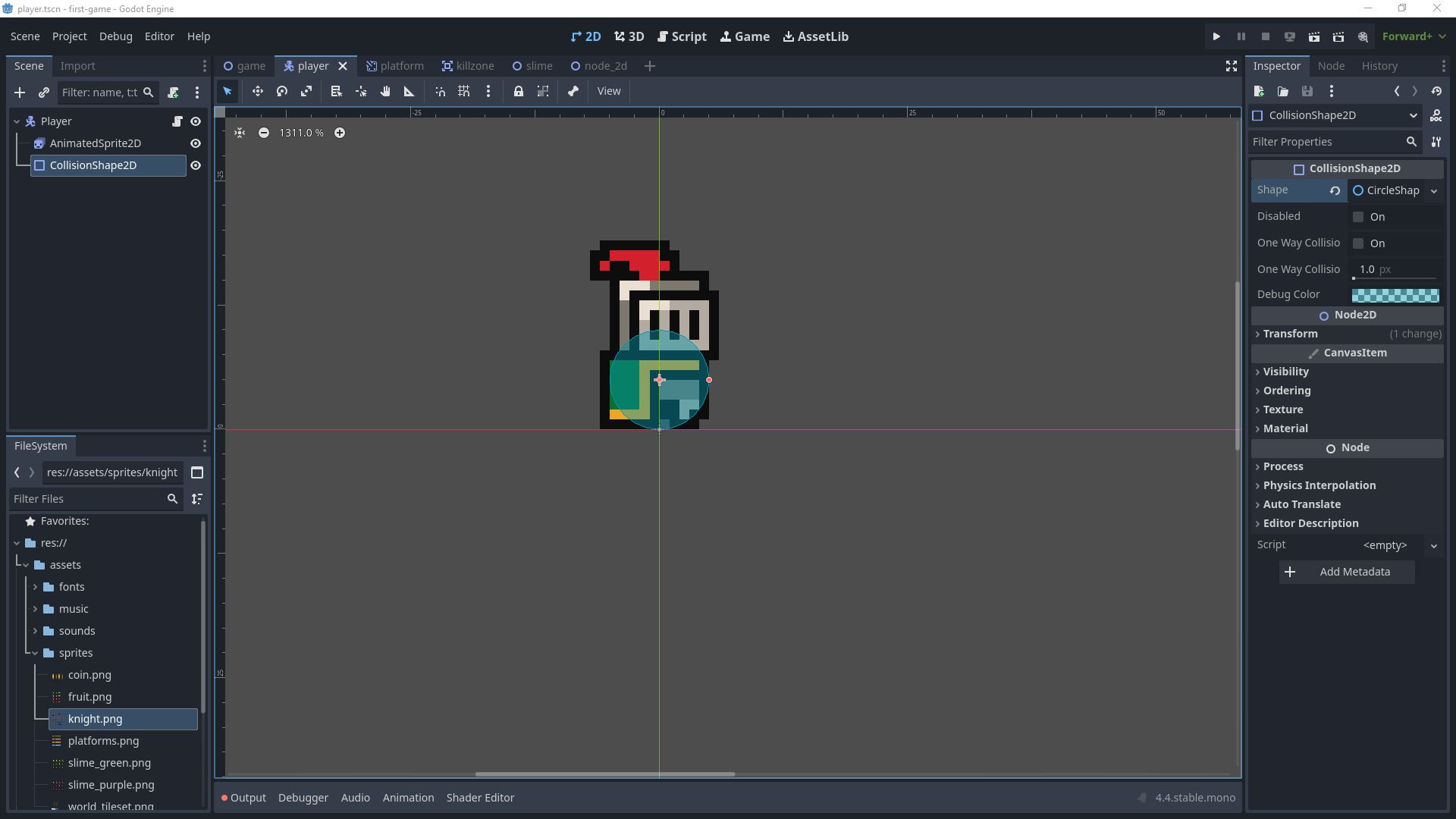Enable the Disabled checkbox
The image size is (1456, 819).
[x=1358, y=217]
